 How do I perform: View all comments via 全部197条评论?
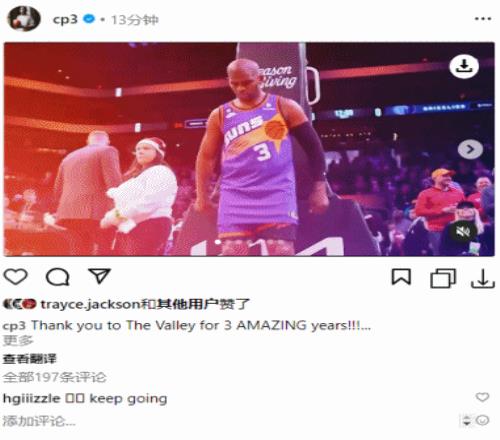click(x=54, y=377)
